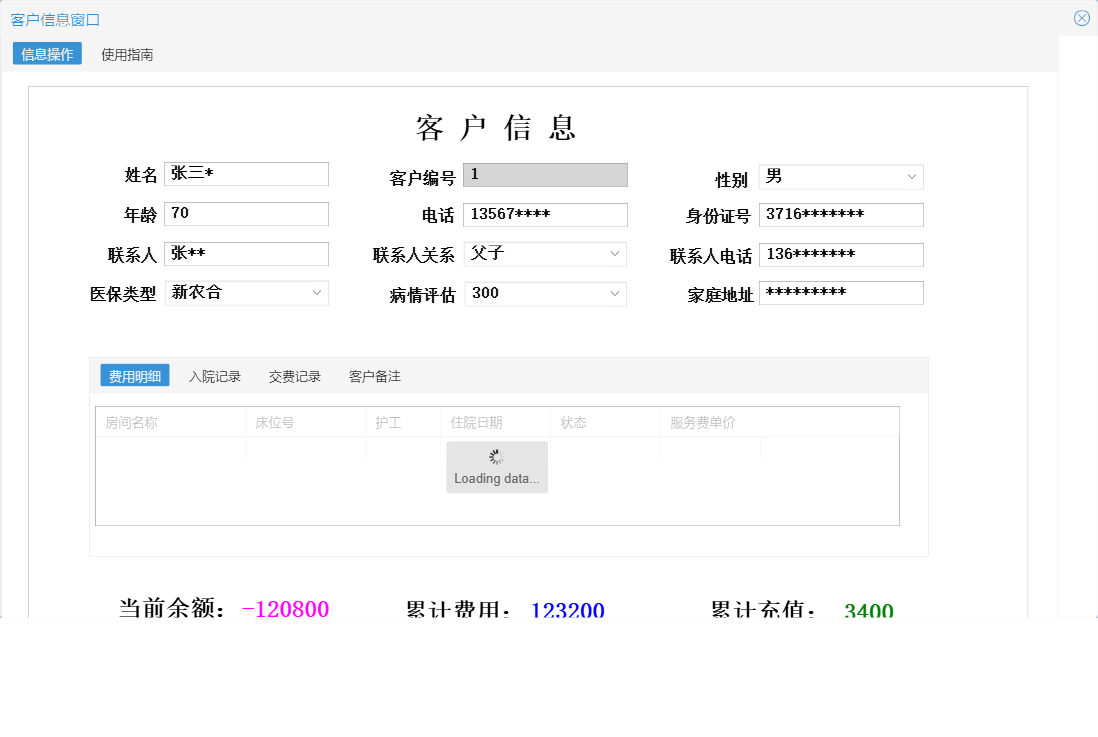The image size is (1098, 737).
Task: Click the 家庭地址 input field
Action: tap(841, 292)
